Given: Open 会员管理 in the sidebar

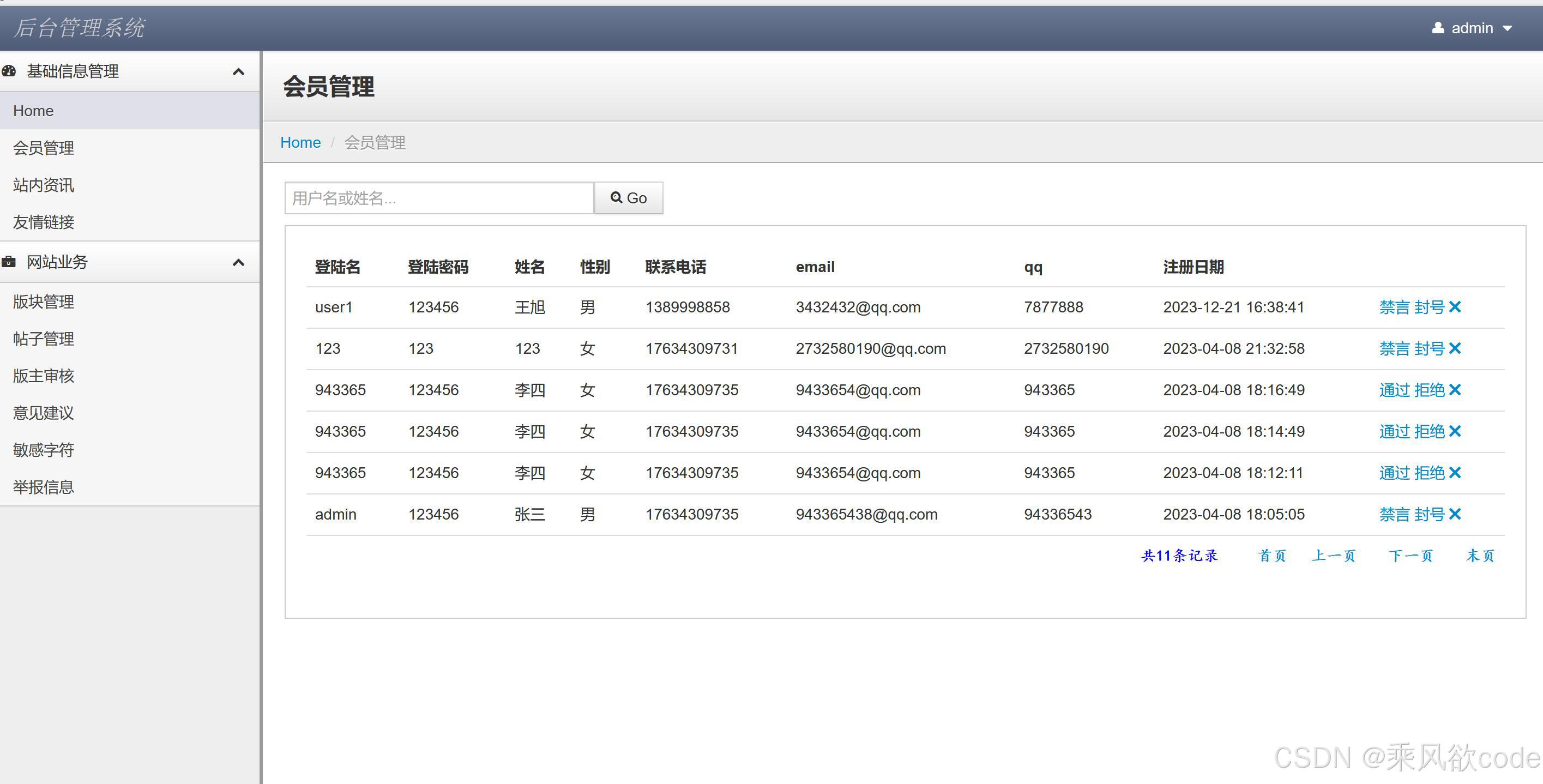Looking at the screenshot, I should pyautogui.click(x=44, y=148).
